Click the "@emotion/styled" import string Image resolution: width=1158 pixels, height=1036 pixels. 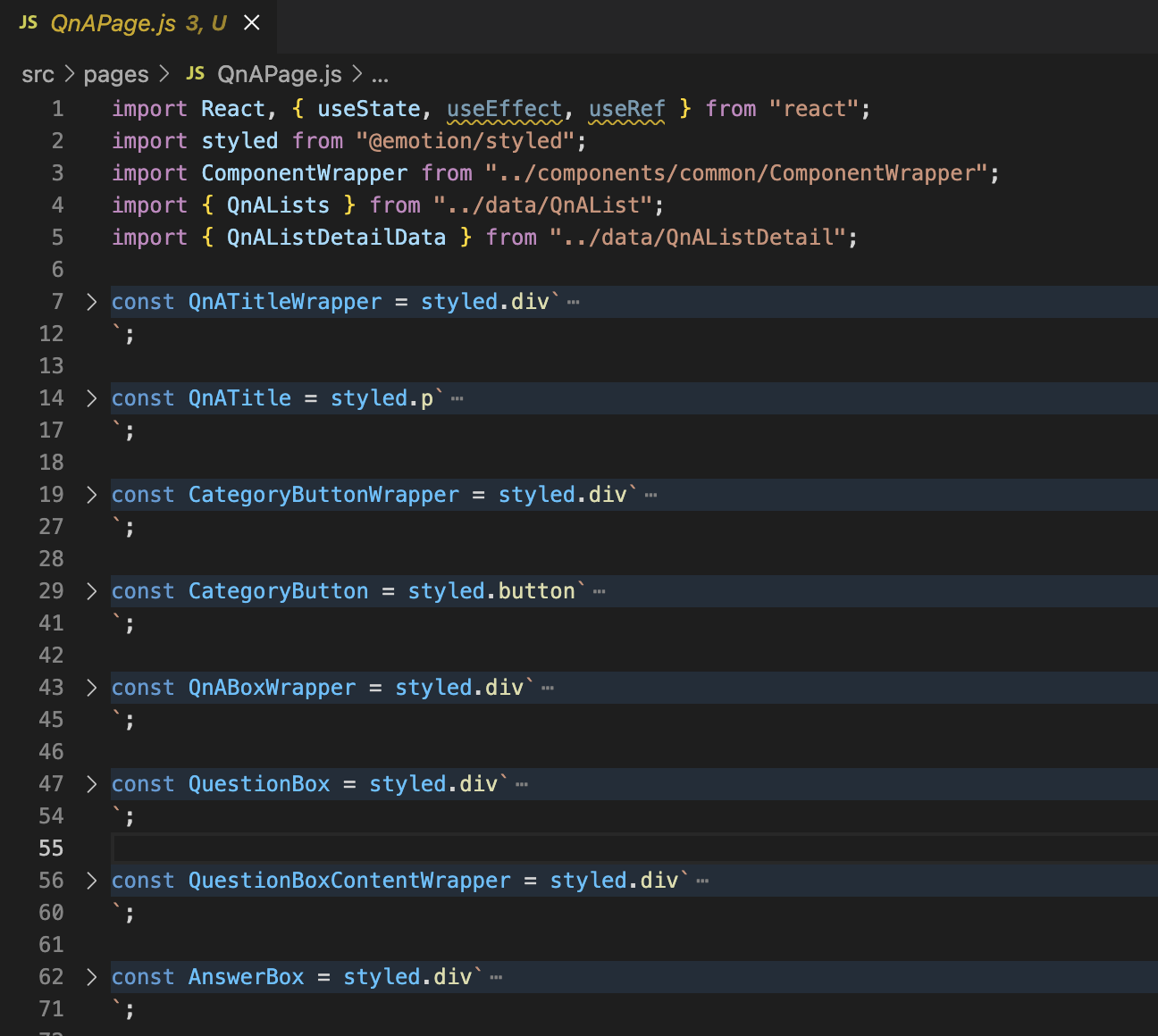(x=466, y=141)
